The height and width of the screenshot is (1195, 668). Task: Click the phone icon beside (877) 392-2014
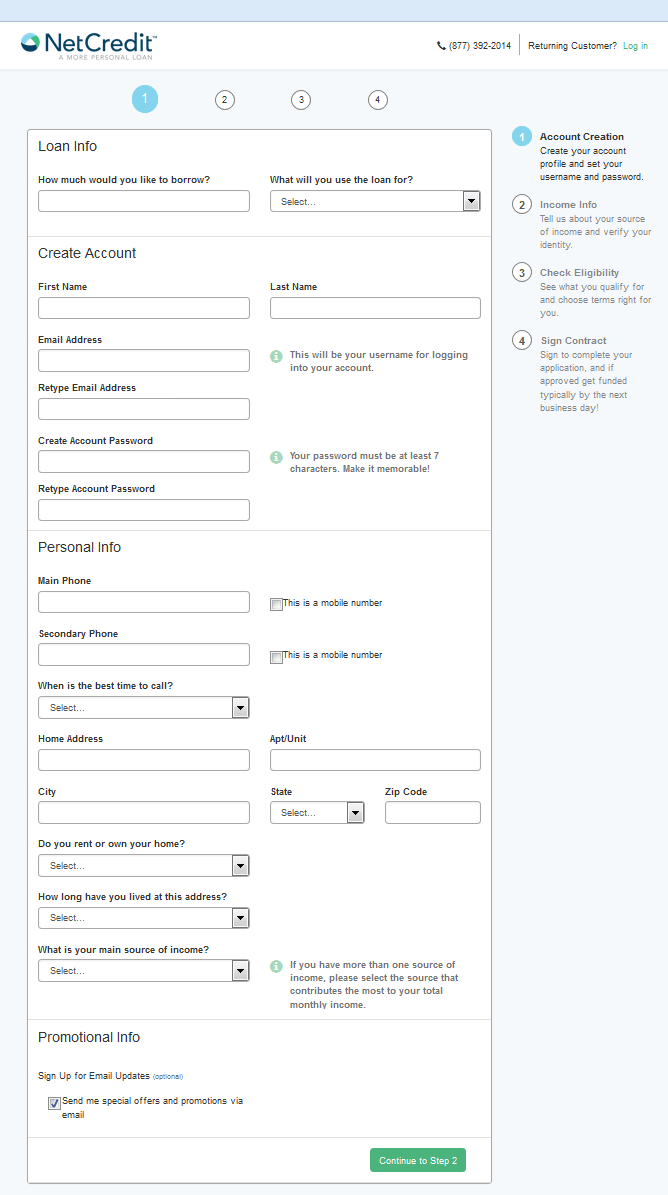441,46
